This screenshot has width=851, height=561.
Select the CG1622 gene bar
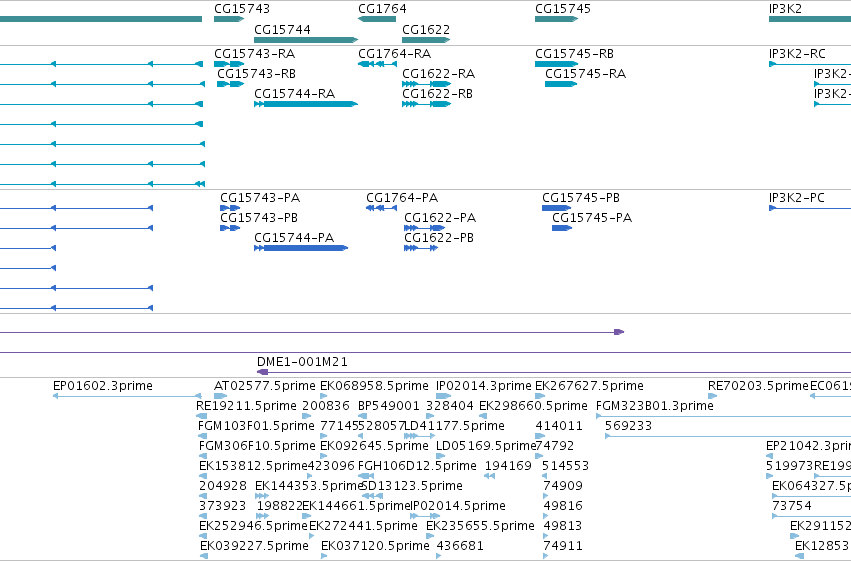426,40
